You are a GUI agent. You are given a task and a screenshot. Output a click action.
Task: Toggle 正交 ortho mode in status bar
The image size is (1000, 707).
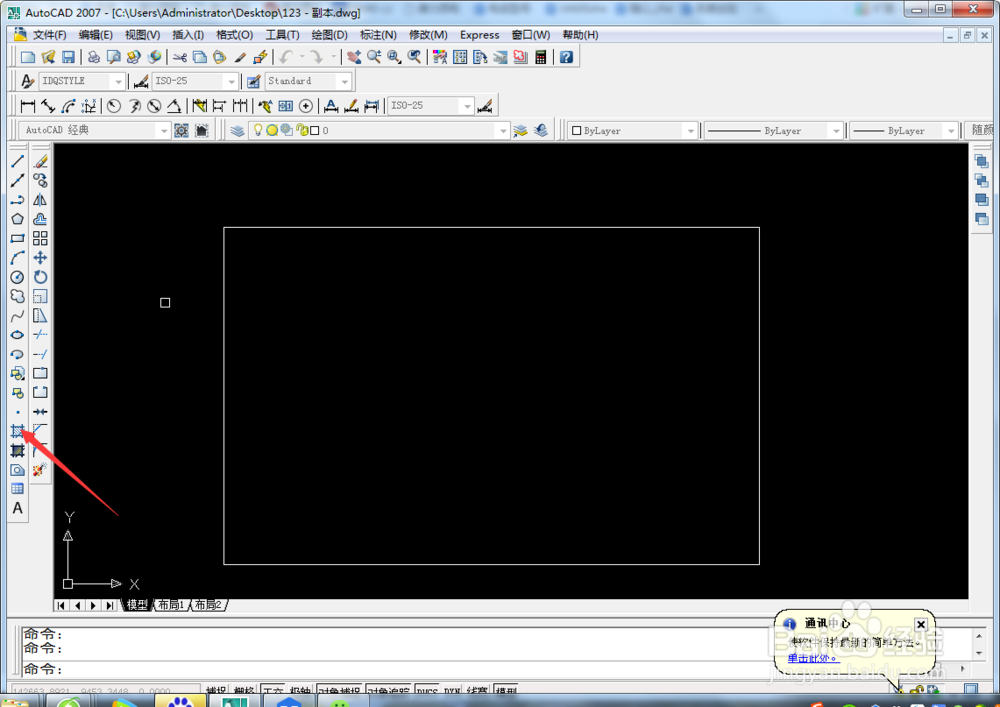coord(272,691)
